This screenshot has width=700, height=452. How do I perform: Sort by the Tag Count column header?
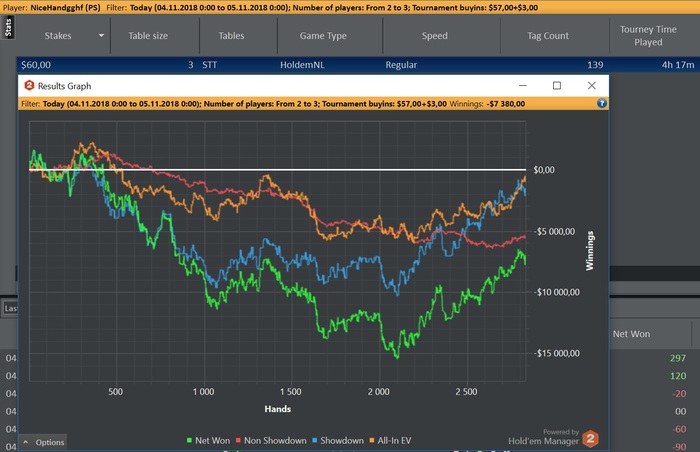point(548,36)
